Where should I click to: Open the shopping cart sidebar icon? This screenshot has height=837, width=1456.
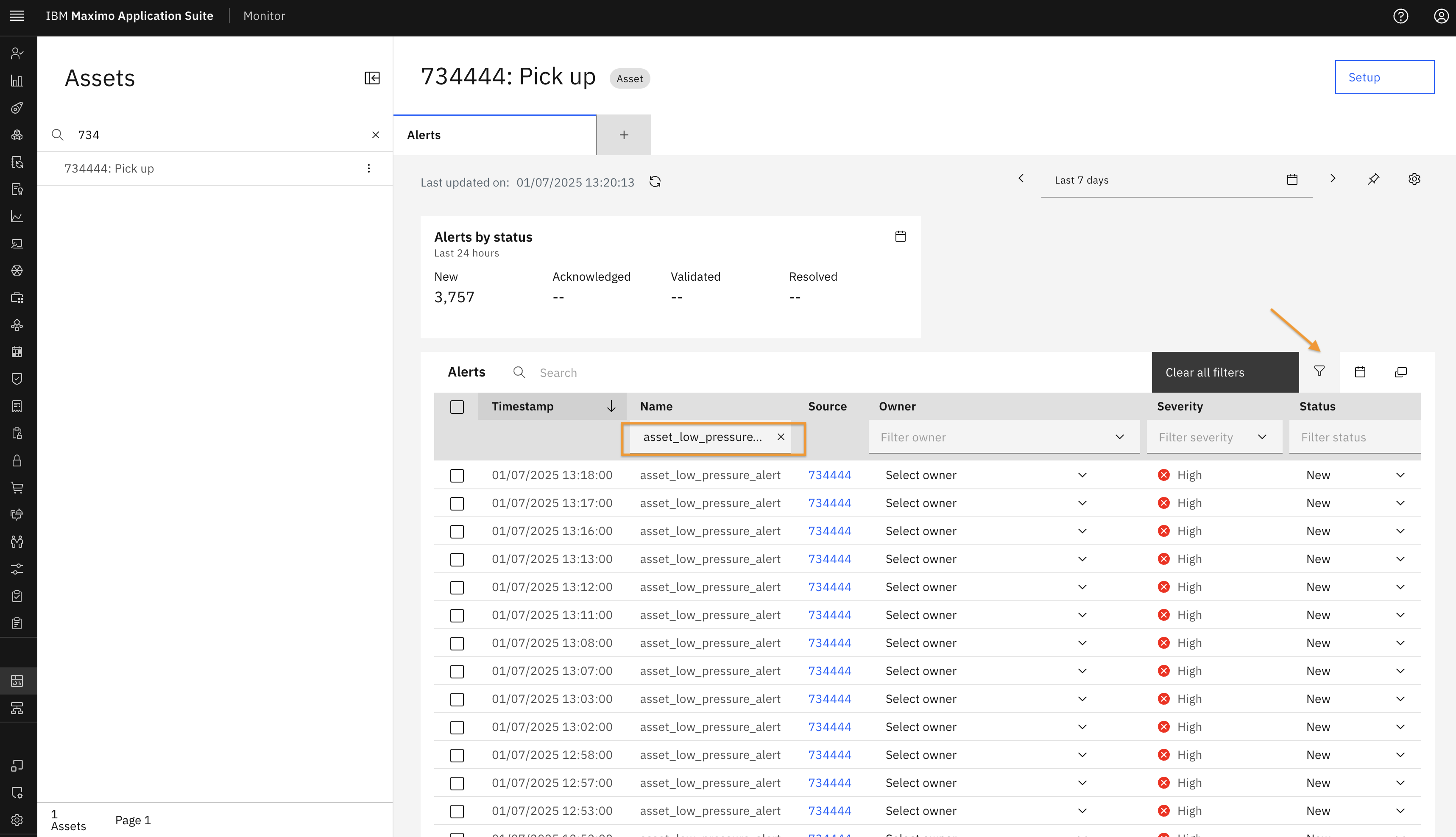(x=17, y=488)
